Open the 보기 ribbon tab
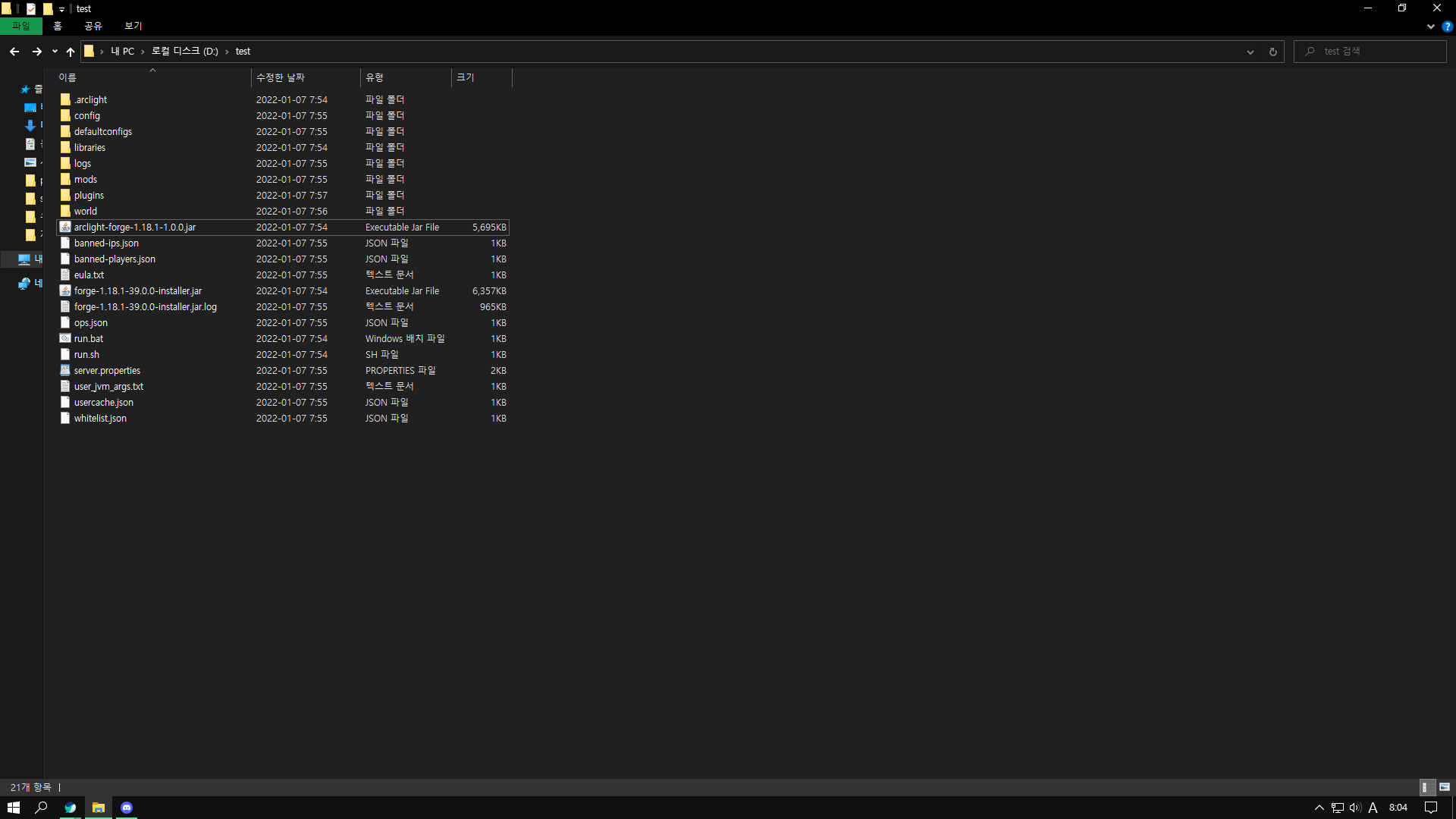This screenshot has height=819, width=1456. click(x=133, y=25)
